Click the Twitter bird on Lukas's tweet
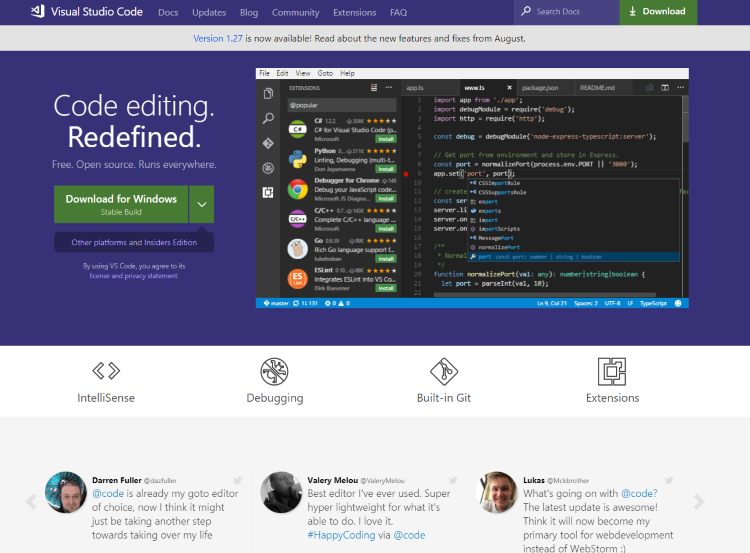Screen dimensions: 750x553 669,480
